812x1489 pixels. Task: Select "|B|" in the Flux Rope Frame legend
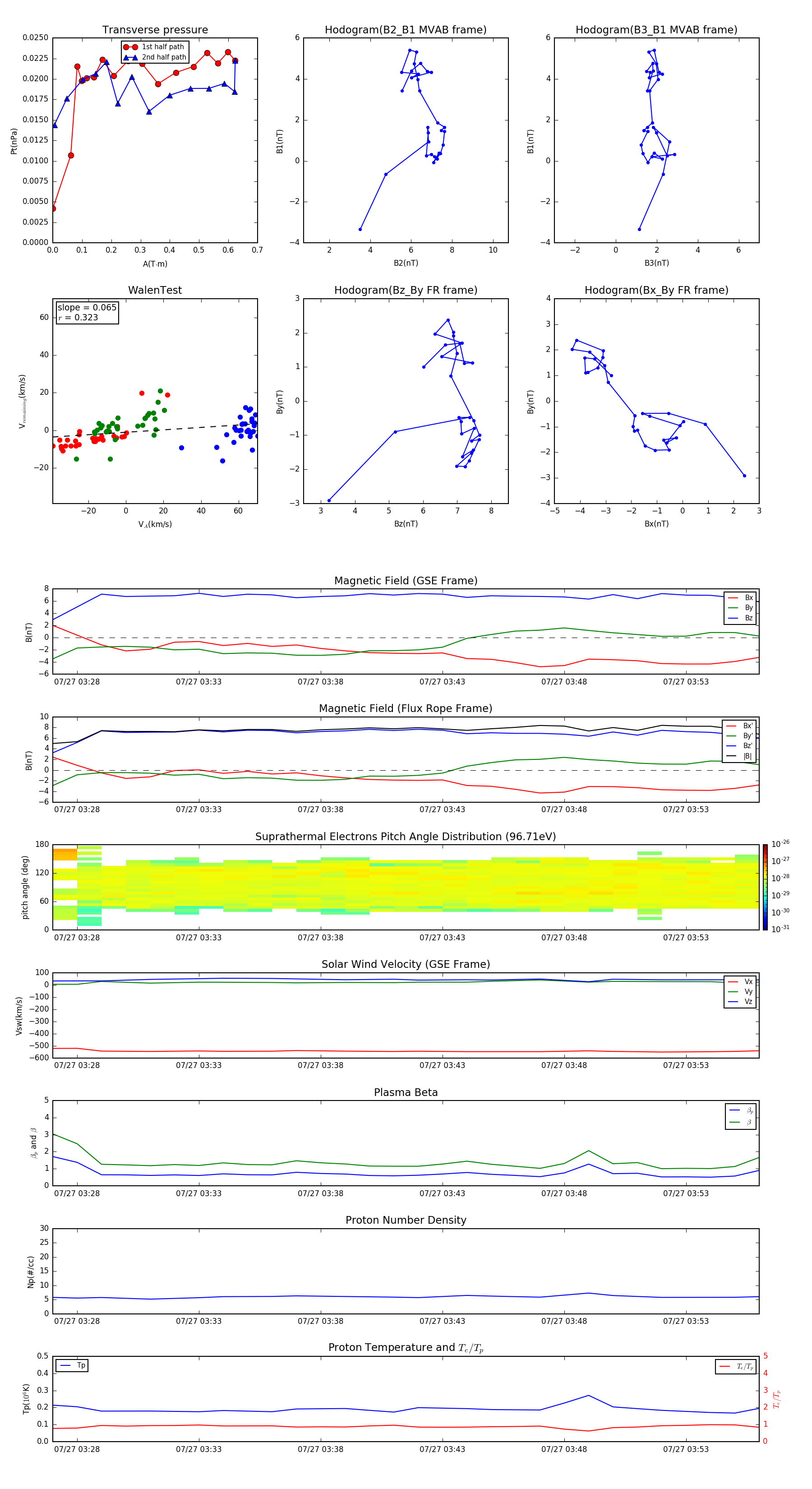tap(740, 756)
